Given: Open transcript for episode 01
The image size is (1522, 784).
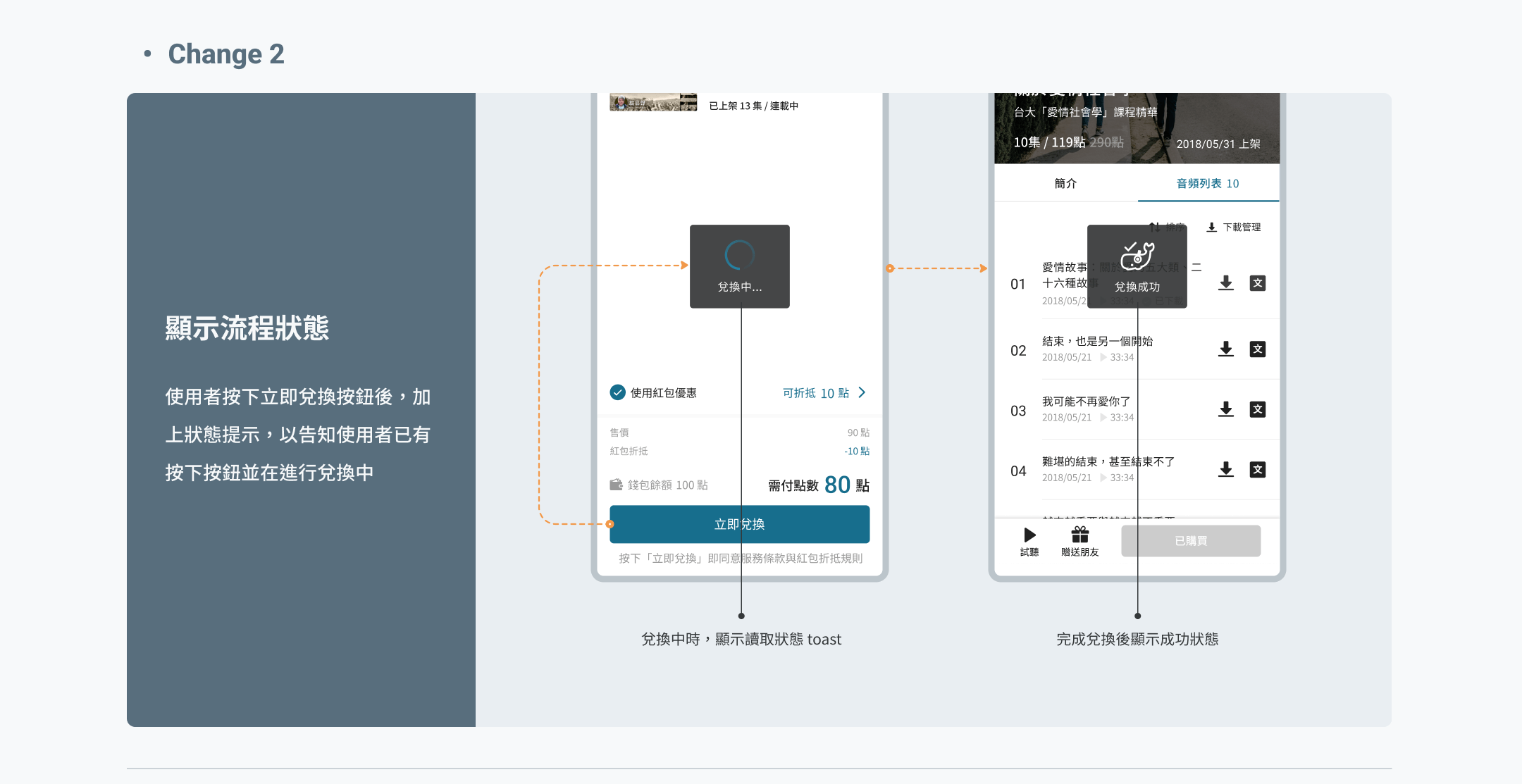Looking at the screenshot, I should pos(1258,283).
